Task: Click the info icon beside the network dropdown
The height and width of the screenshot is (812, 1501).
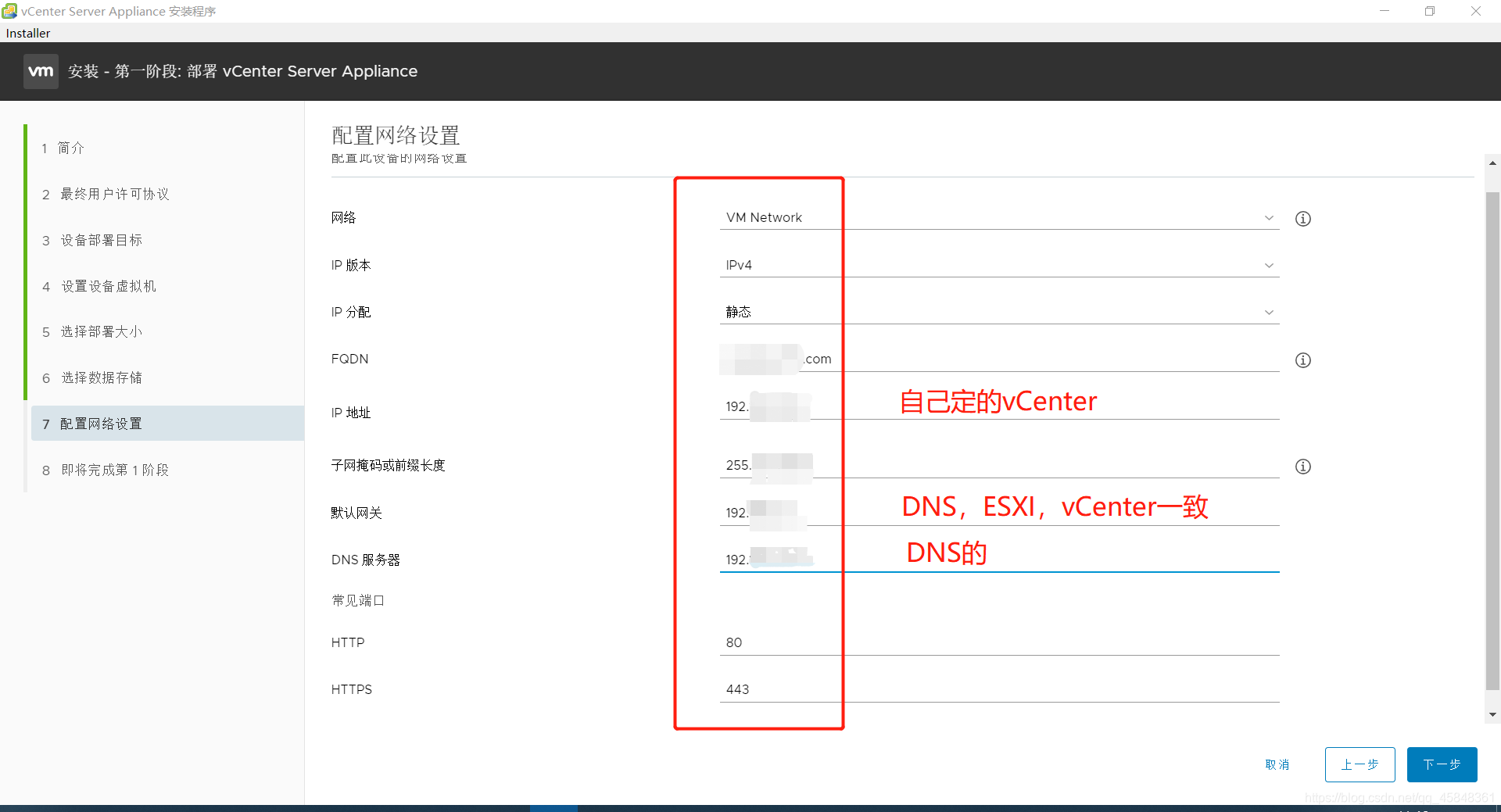Action: coord(1302,219)
